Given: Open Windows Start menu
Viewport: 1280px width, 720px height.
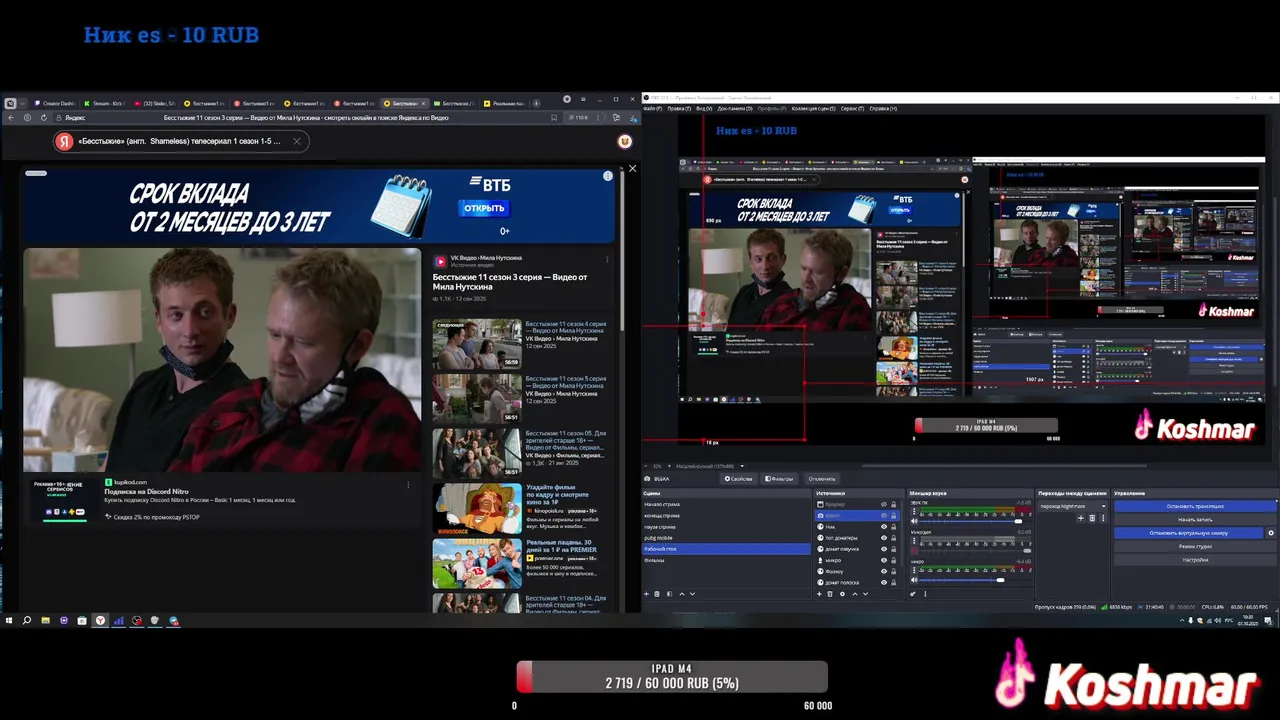Looking at the screenshot, I should pyautogui.click(x=9, y=620).
